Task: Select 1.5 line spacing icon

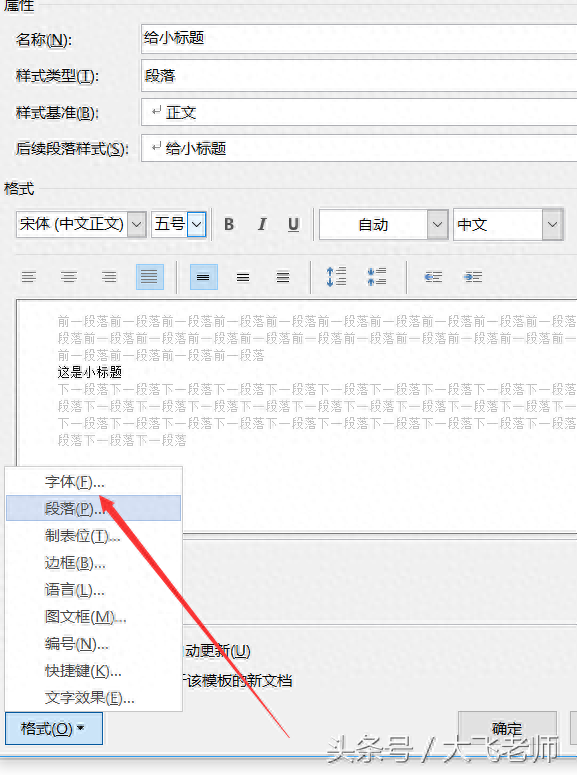Action: tap(243, 277)
